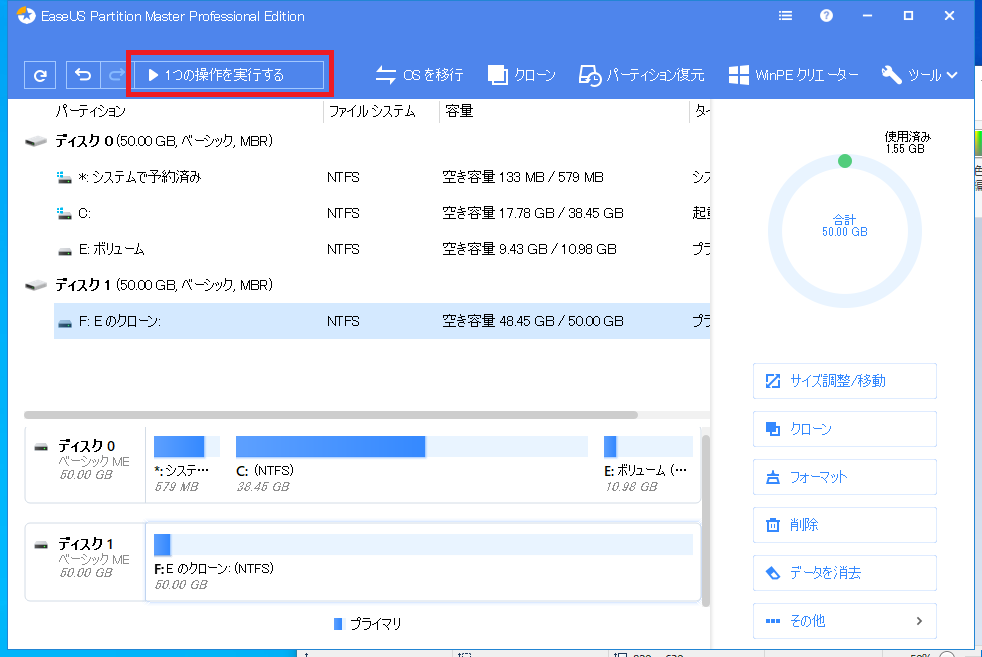
Task: Open the フォーマット option
Action: coord(844,476)
